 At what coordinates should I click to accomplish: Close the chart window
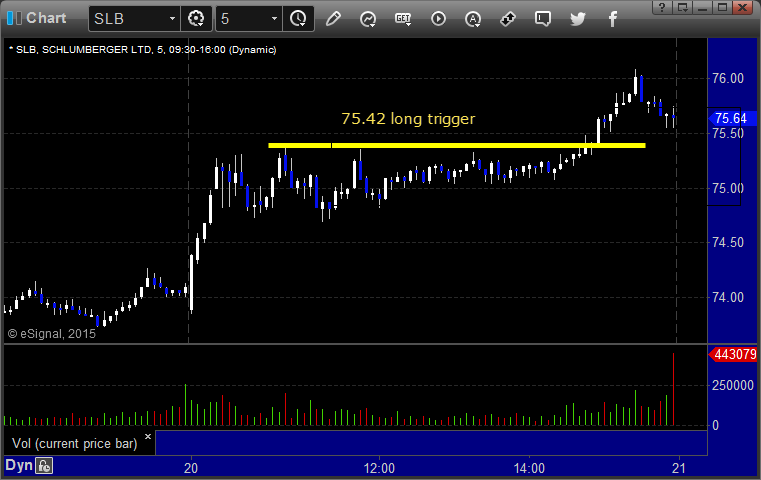743,7
